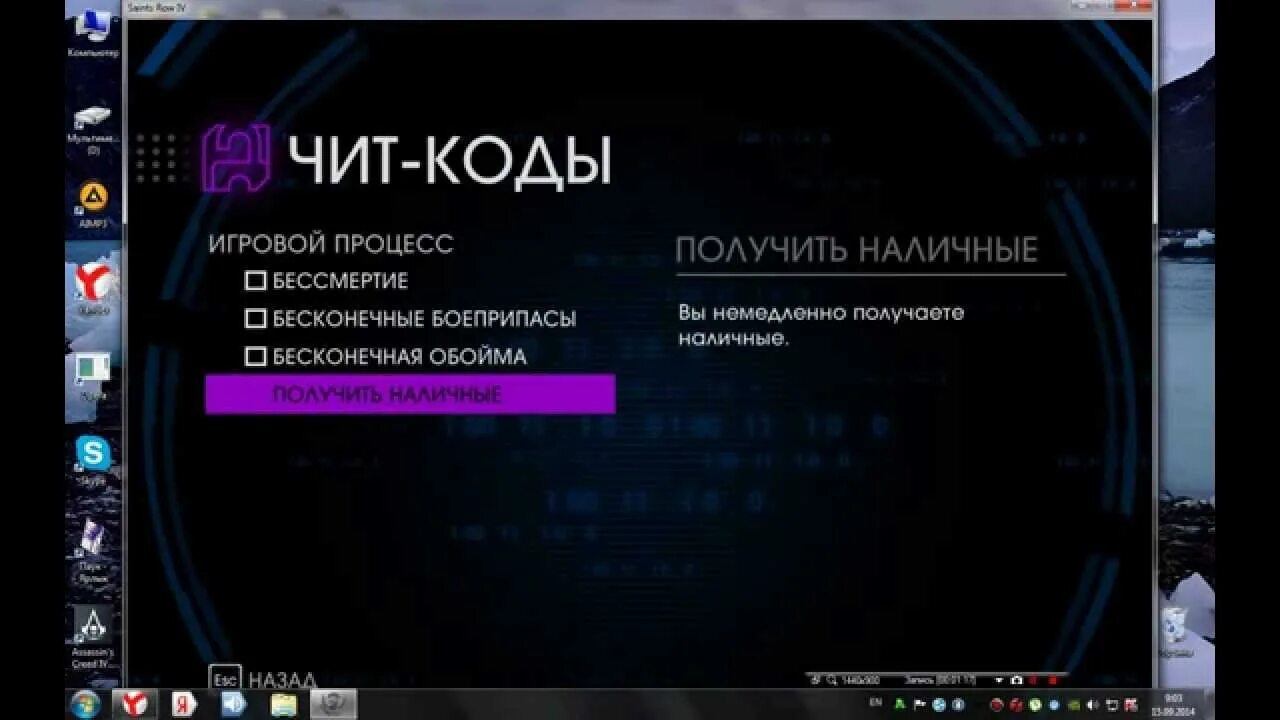
Task: Open the Компьютер desktop icon
Action: coord(93,33)
